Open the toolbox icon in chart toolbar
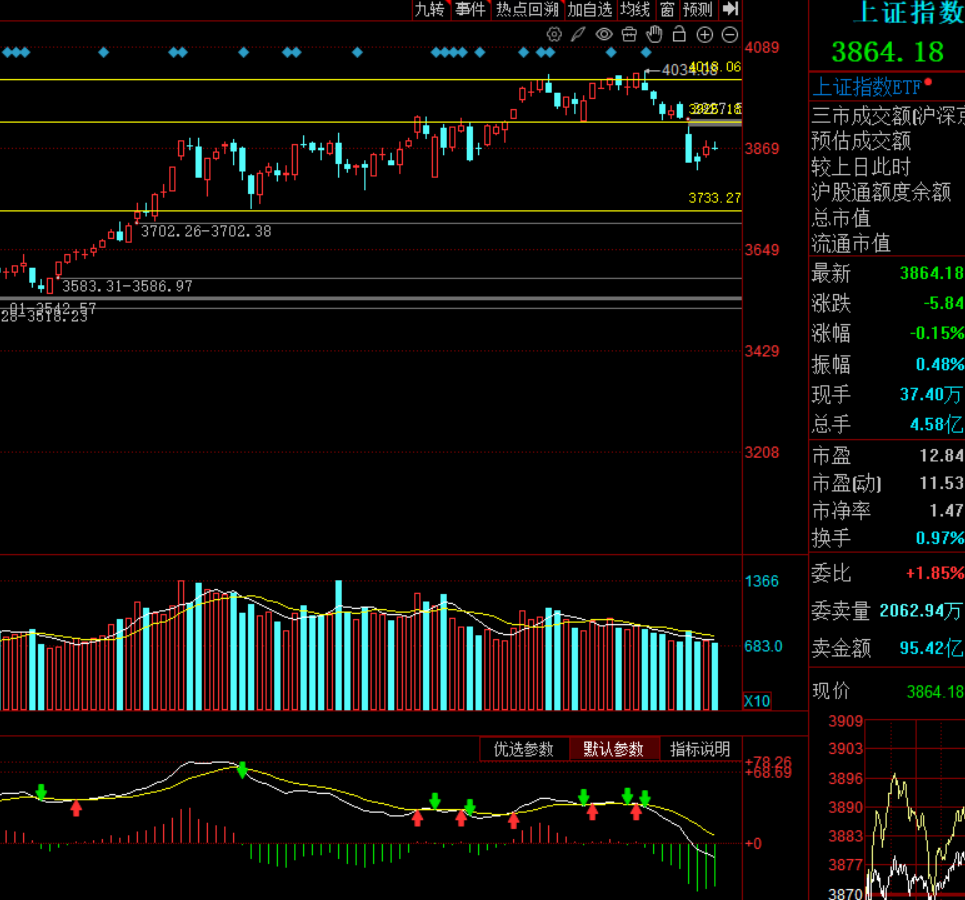This screenshot has width=965, height=900. [629, 35]
